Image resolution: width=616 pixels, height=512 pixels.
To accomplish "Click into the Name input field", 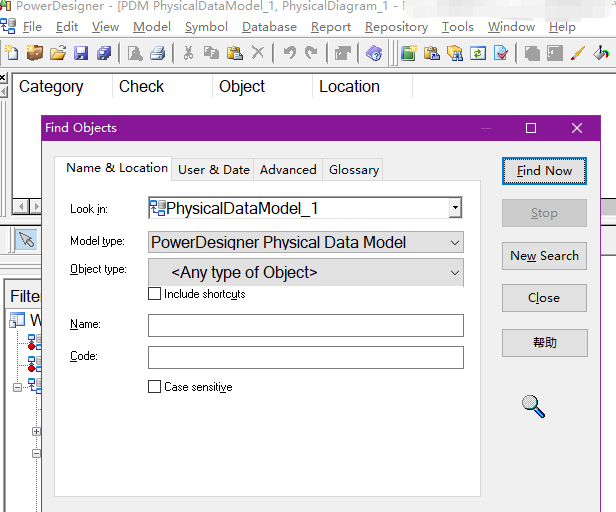I will (x=306, y=325).
